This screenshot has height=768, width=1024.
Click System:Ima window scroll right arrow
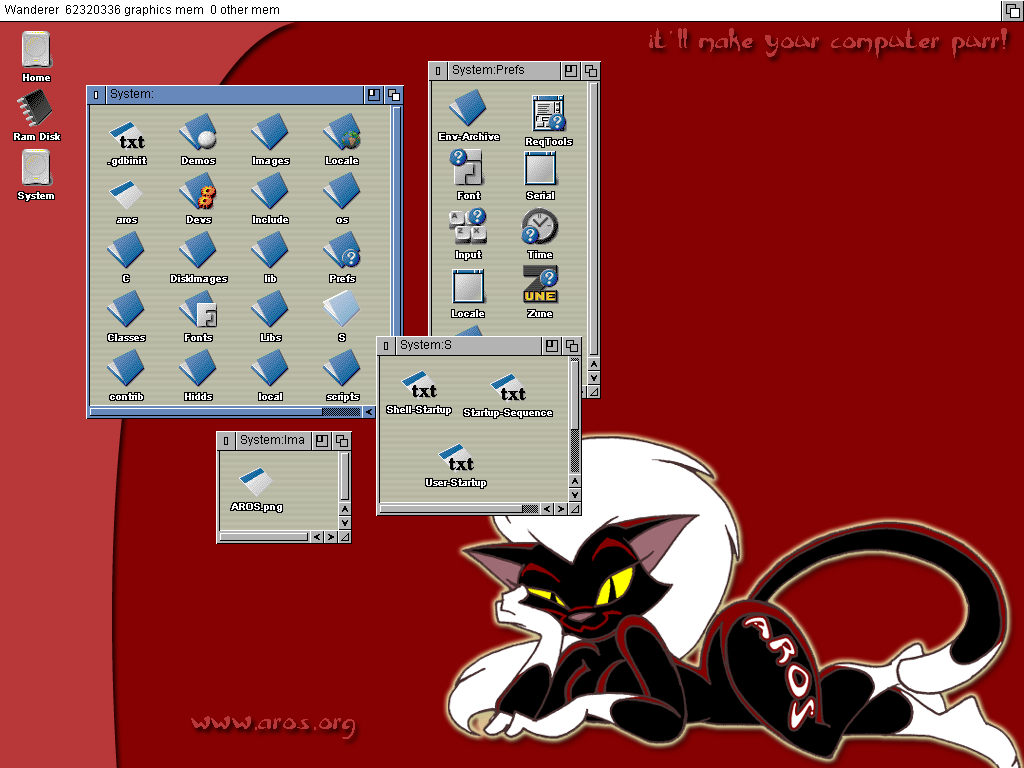click(330, 537)
